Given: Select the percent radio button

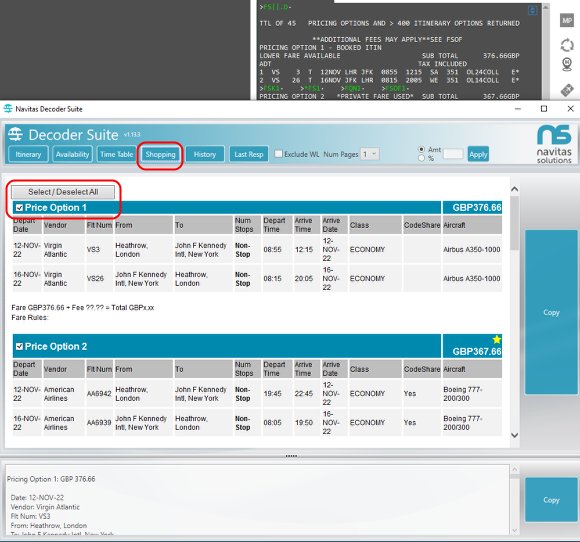Looking at the screenshot, I should pyautogui.click(x=421, y=158).
